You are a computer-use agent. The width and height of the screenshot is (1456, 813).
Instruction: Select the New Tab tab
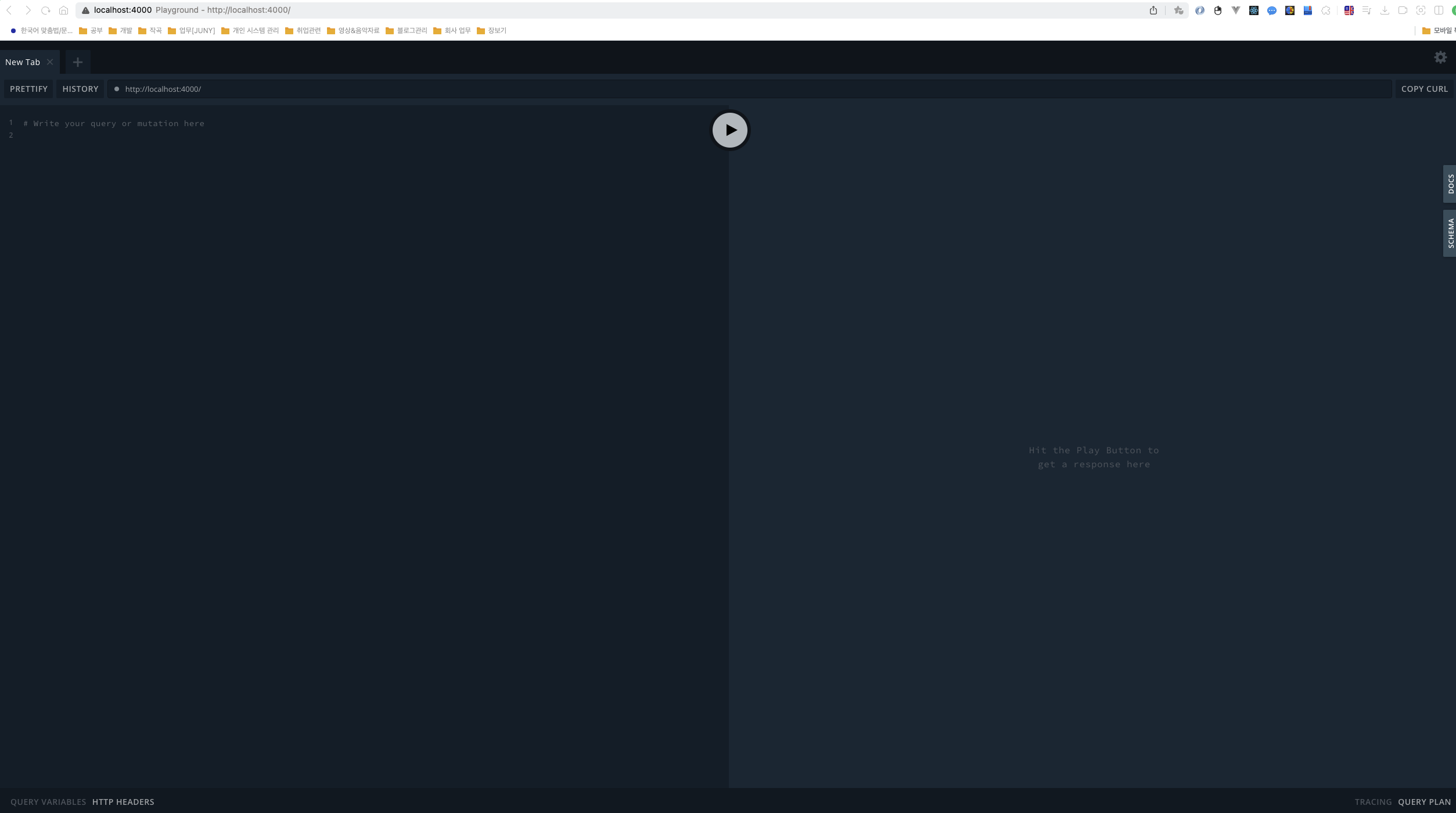[x=23, y=62]
